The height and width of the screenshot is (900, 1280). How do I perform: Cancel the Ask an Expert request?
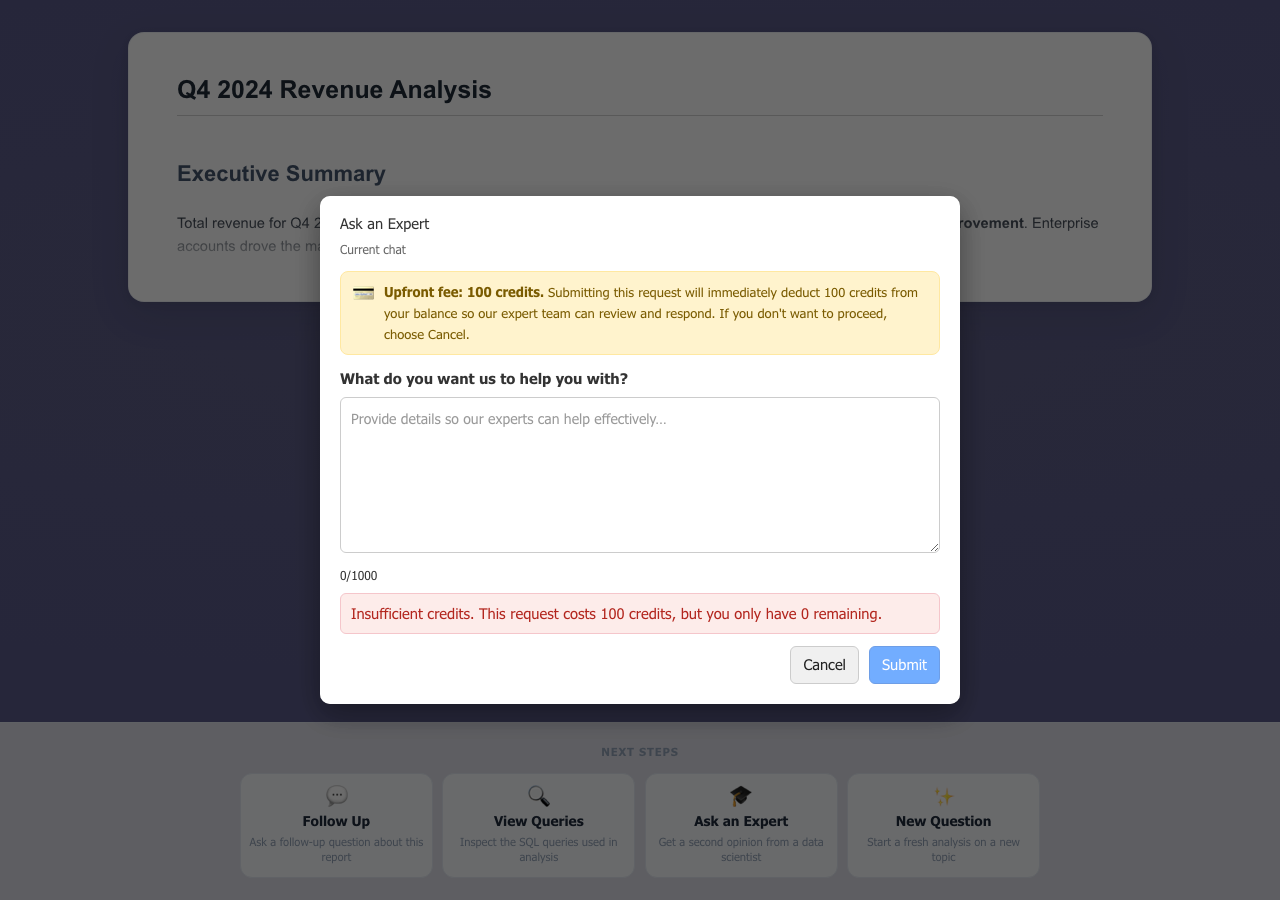click(824, 665)
